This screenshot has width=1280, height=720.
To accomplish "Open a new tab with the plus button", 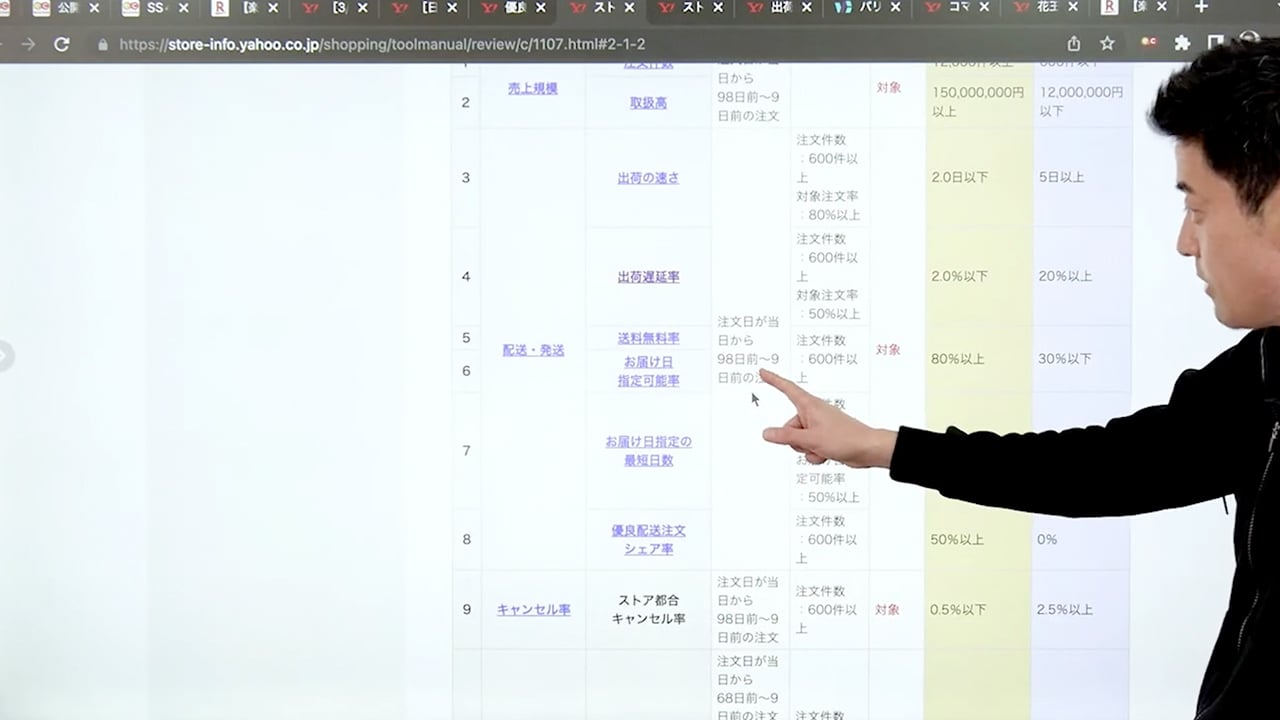I will pos(1201,7).
